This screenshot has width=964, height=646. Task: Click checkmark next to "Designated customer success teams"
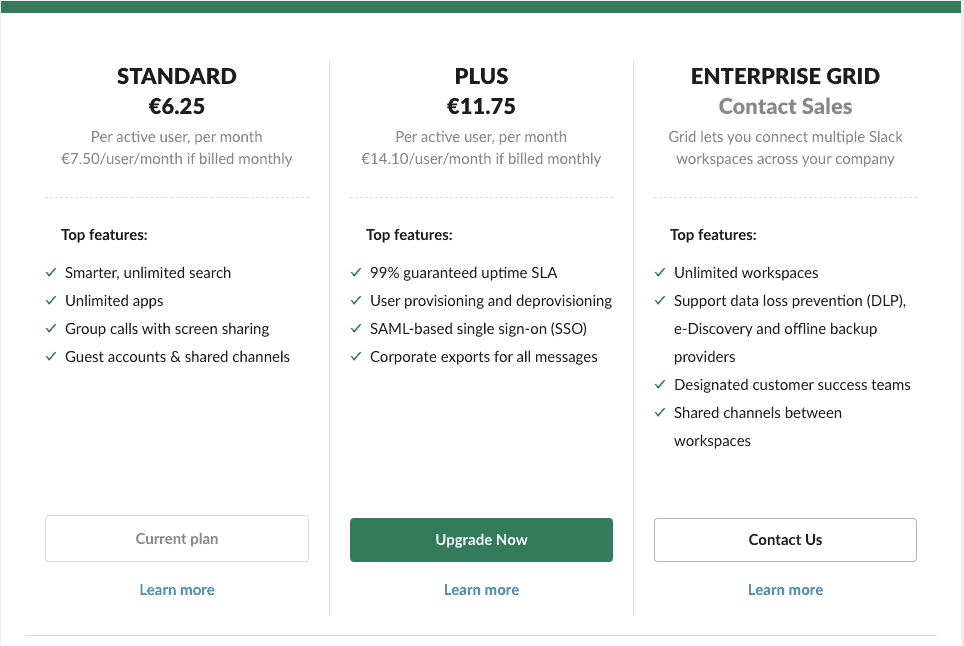(x=659, y=384)
